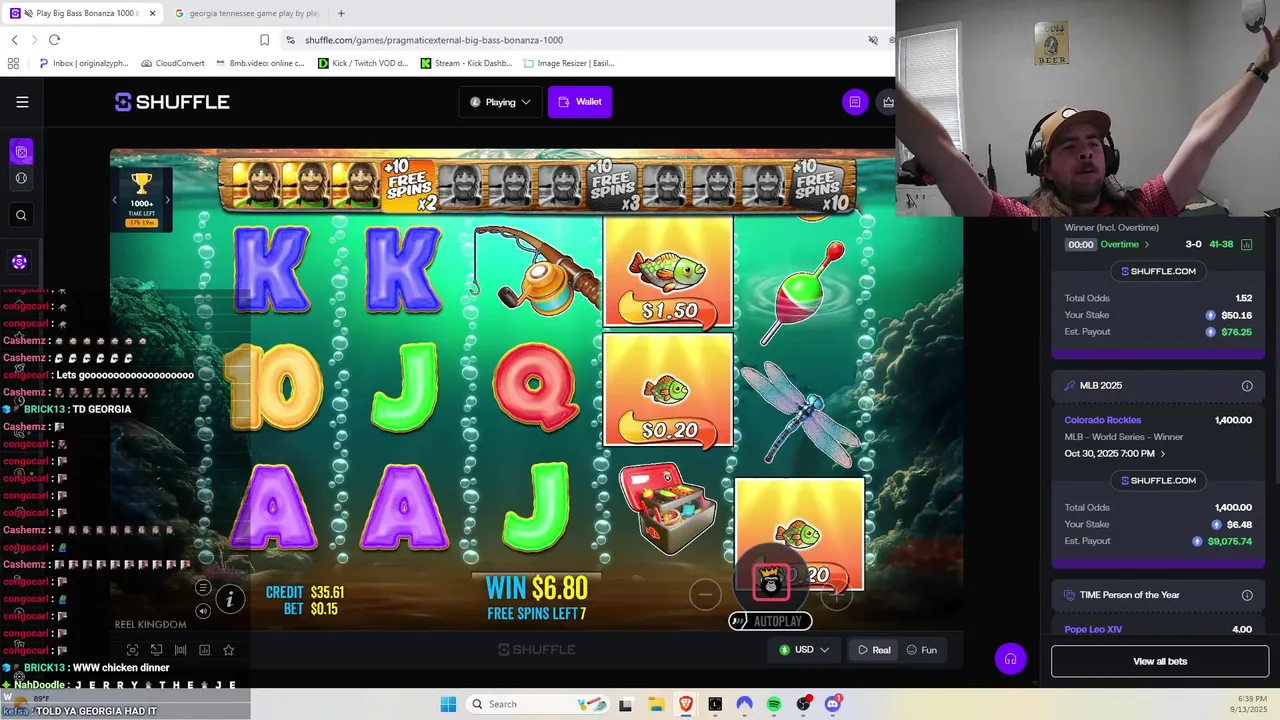The height and width of the screenshot is (720, 1280).
Task: Open the Wallet
Action: tap(580, 102)
